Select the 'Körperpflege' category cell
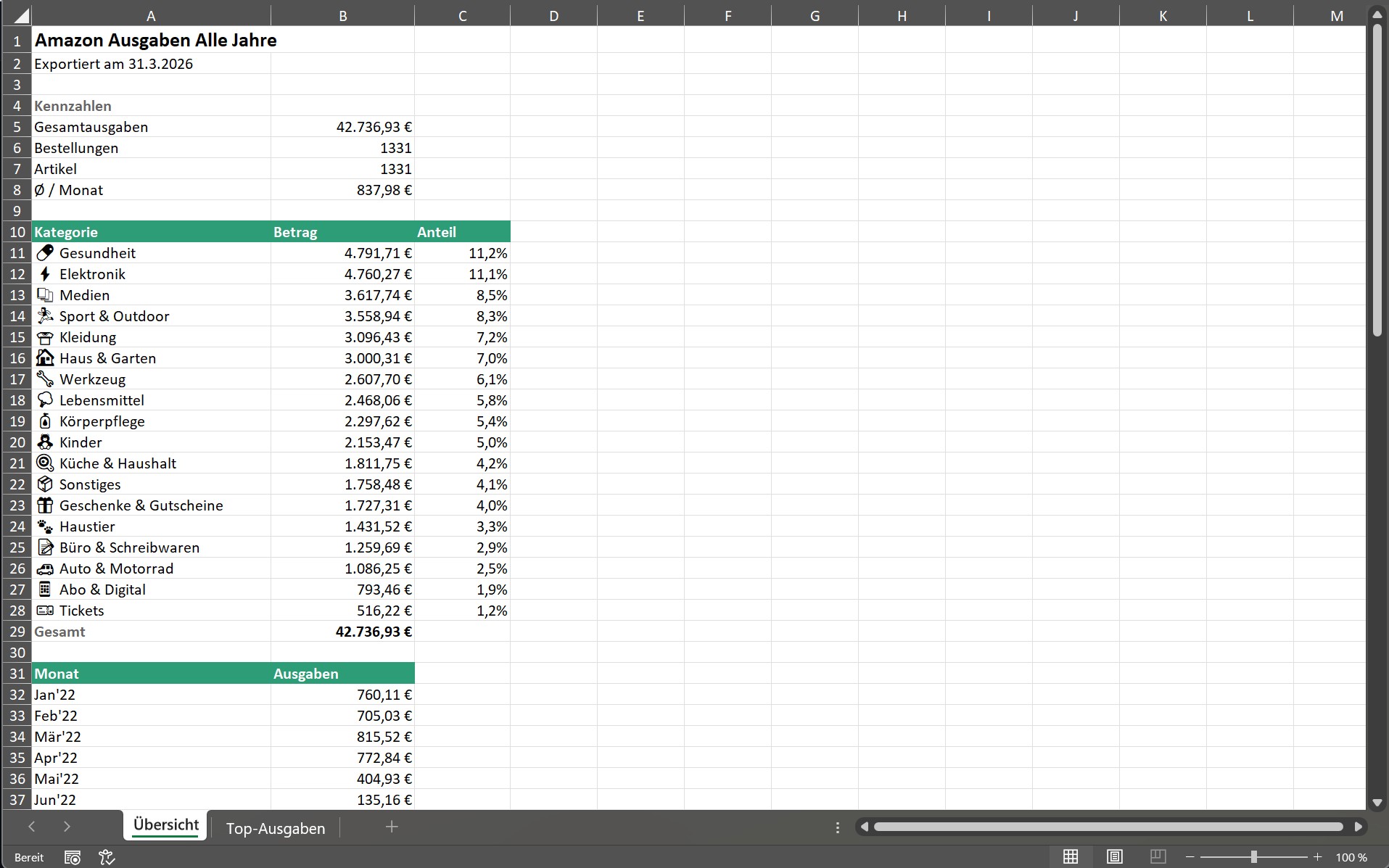 pos(151,421)
